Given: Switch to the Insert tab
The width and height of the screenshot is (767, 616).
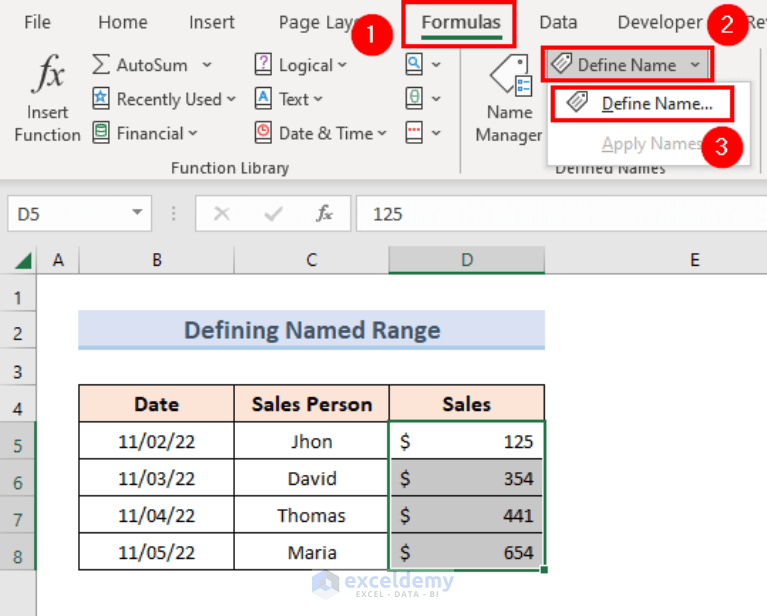Looking at the screenshot, I should point(212,22).
